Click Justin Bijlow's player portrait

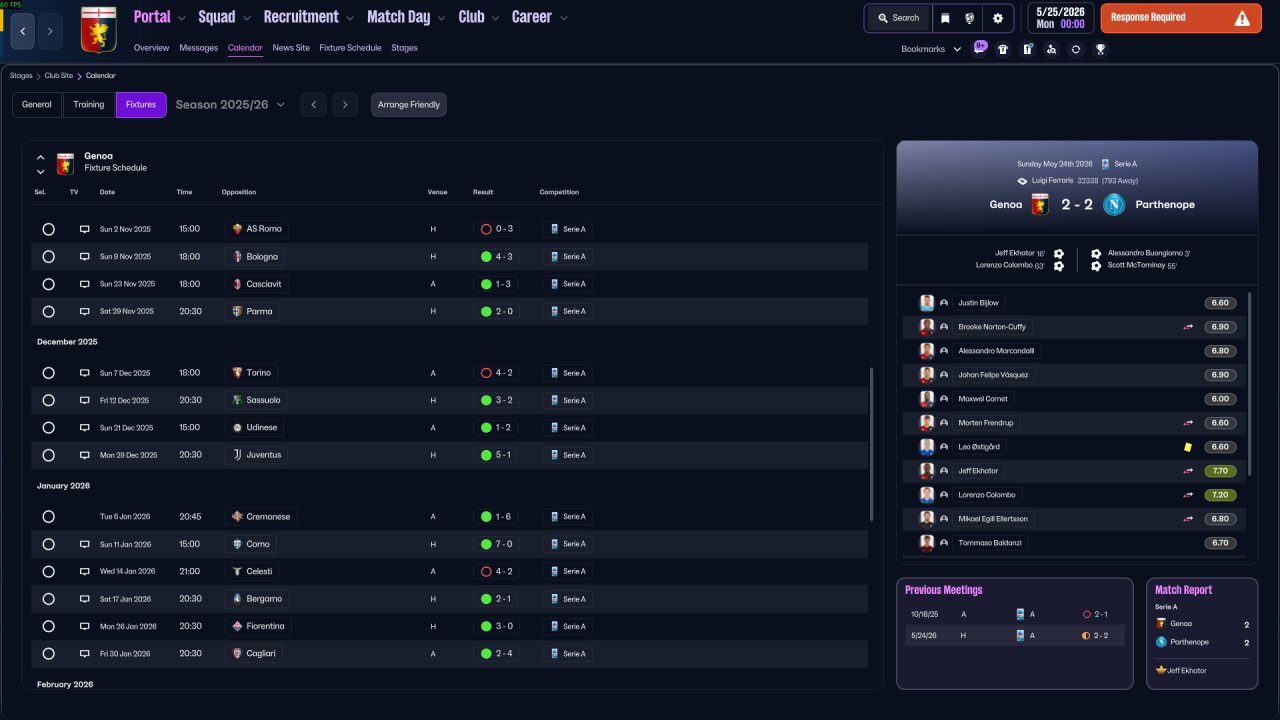coord(927,303)
